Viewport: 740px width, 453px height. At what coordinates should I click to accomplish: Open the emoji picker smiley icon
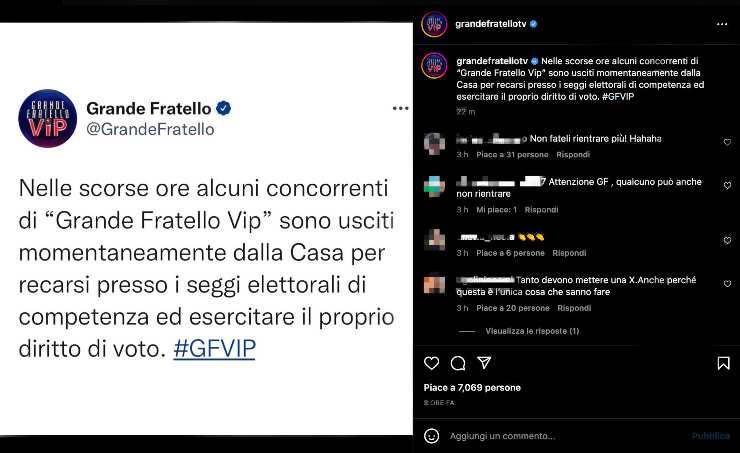[431, 436]
